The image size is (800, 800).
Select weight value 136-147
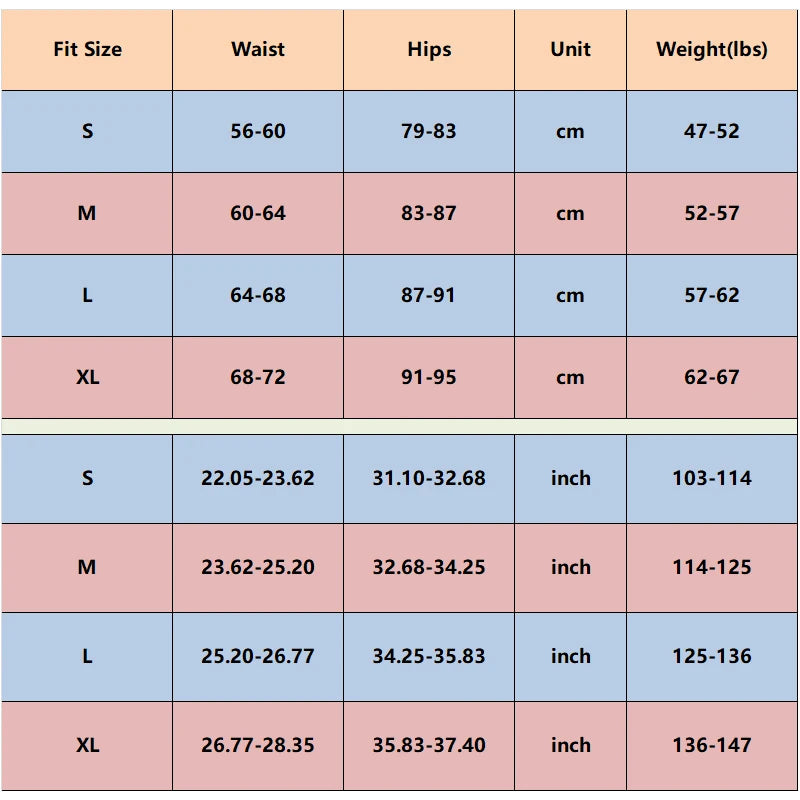pos(712,745)
